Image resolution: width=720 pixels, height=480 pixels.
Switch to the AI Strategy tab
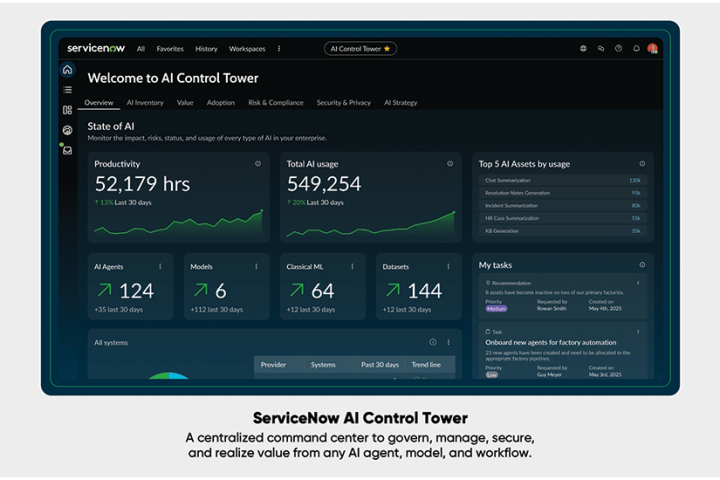pyautogui.click(x=401, y=102)
